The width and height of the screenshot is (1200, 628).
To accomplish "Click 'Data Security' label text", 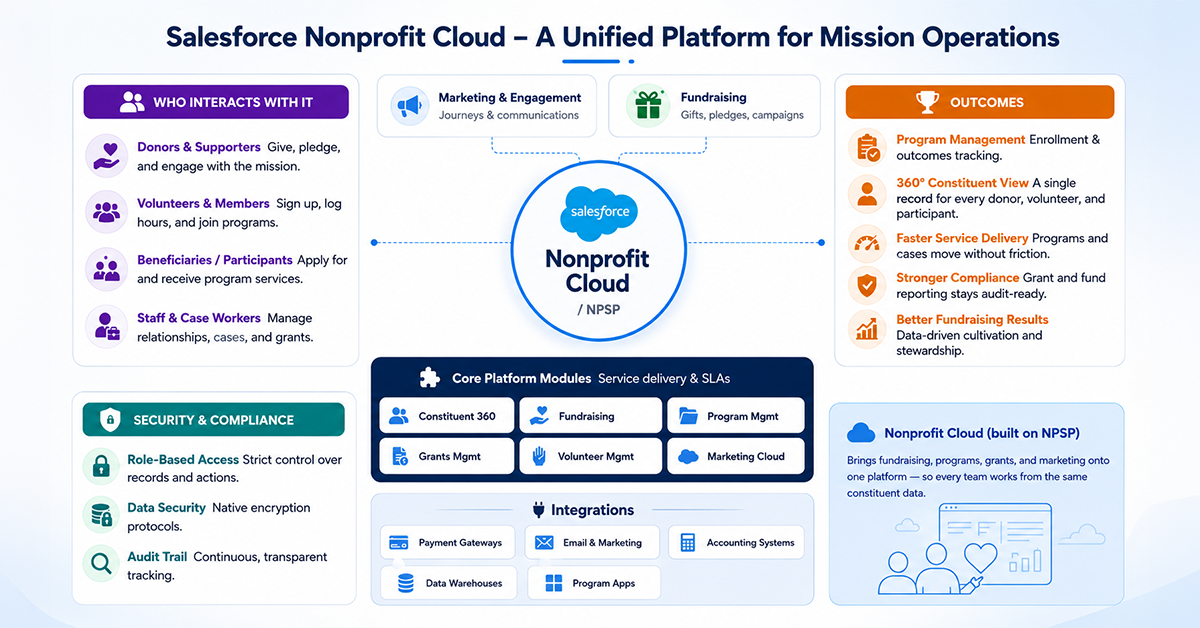I will [x=167, y=508].
